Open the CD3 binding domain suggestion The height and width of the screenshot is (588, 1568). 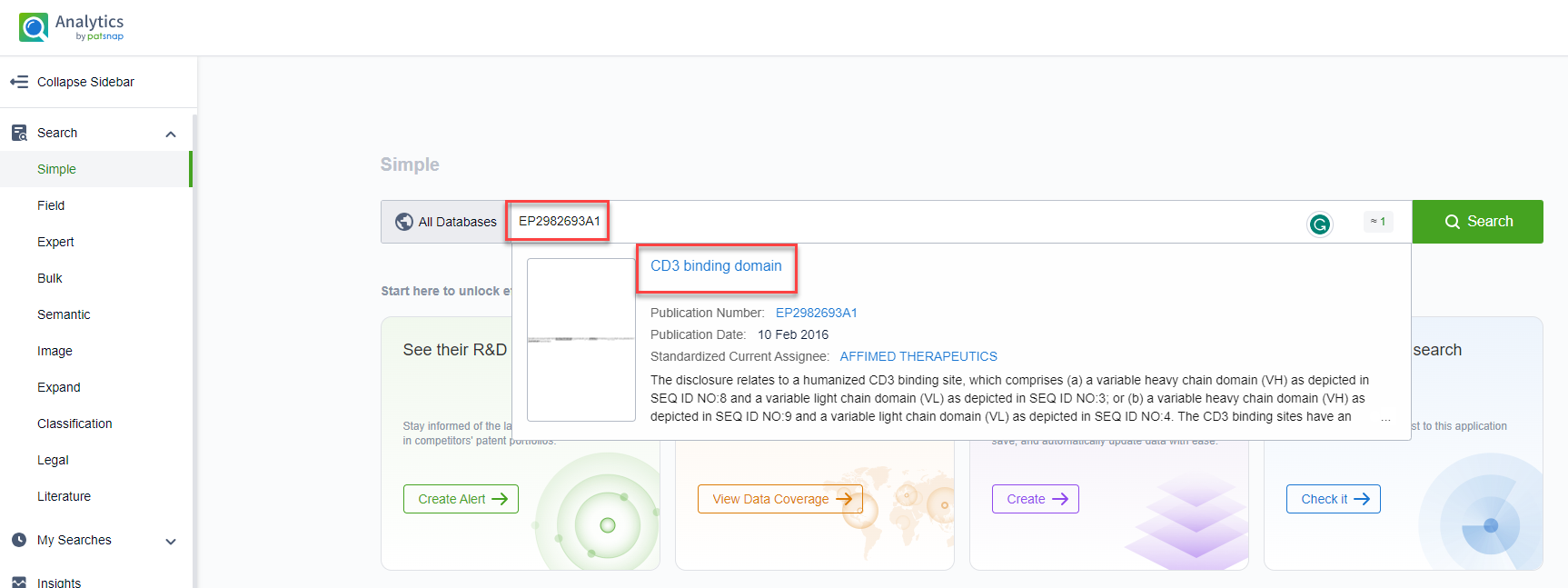(x=716, y=266)
